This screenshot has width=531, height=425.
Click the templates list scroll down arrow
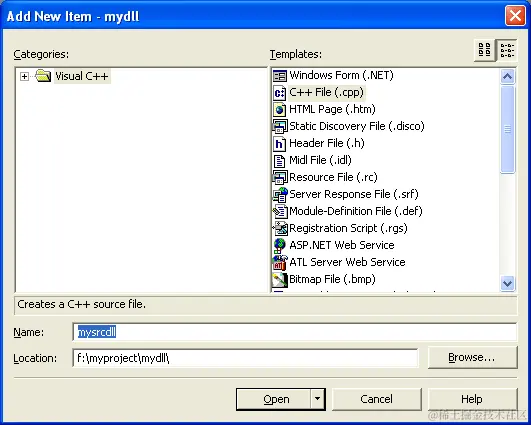click(x=507, y=283)
